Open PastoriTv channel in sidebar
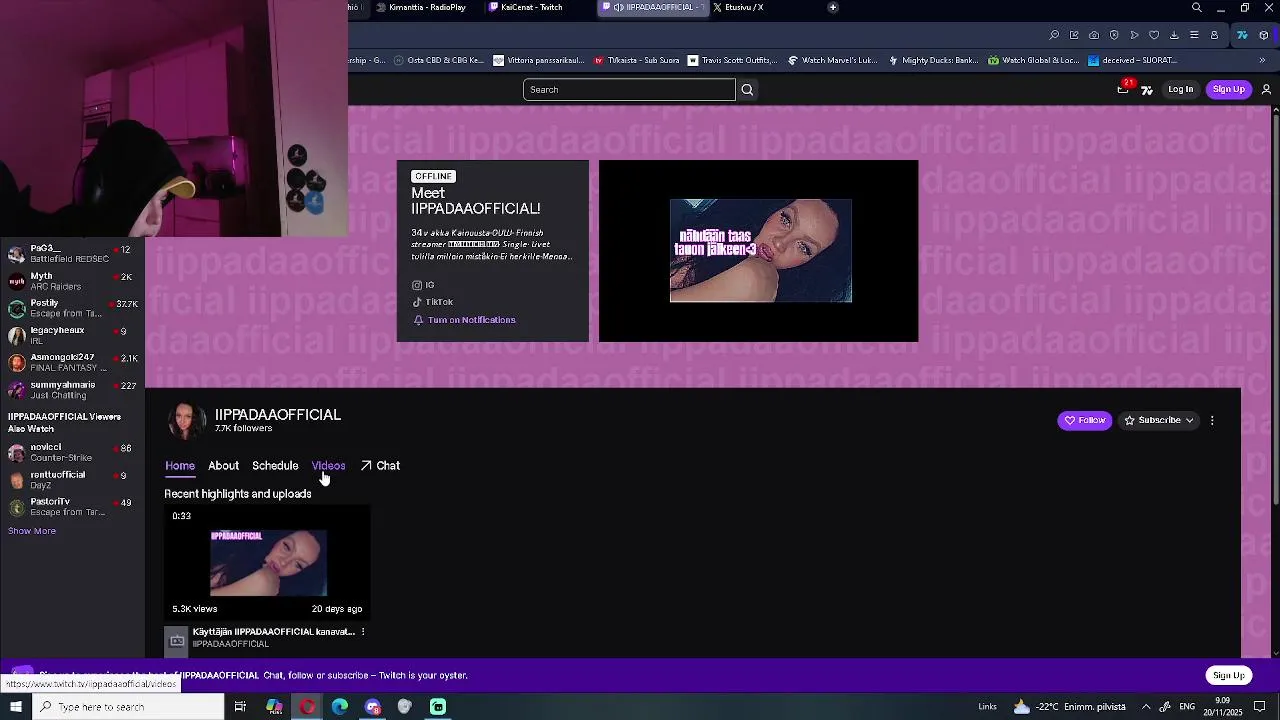1280x720 pixels. (x=72, y=507)
